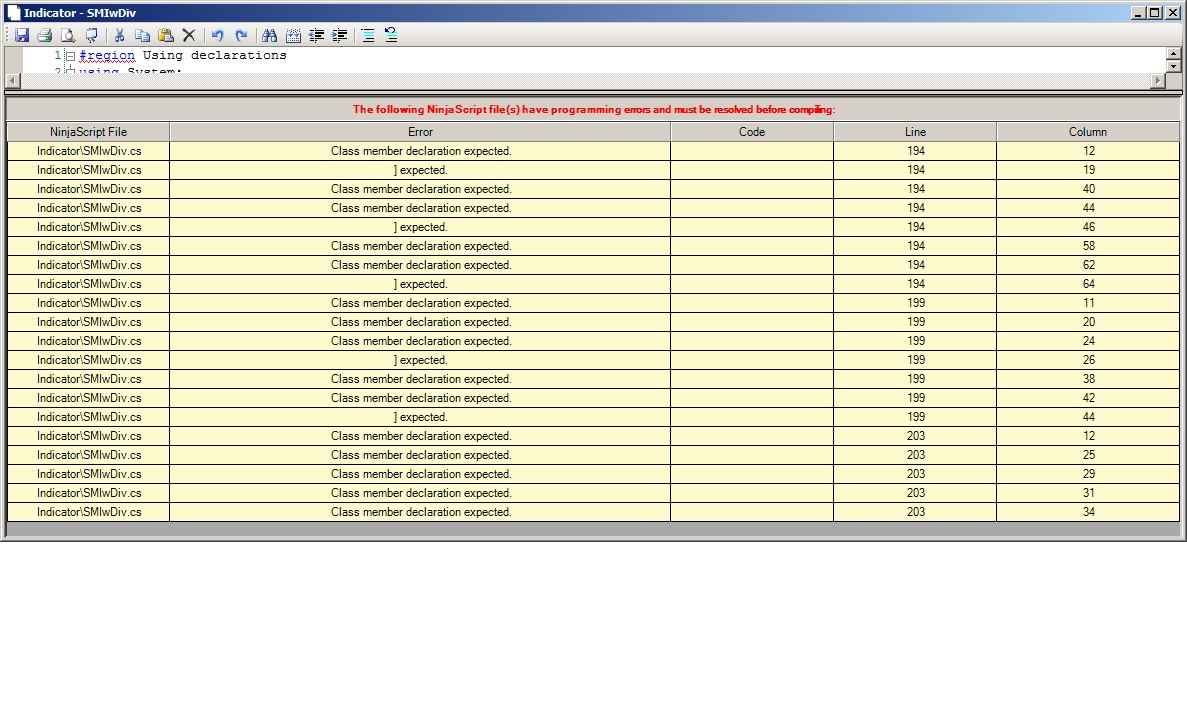The image size is (1187, 720).
Task: Click column value 46 in the error list
Action: [x=1089, y=227]
